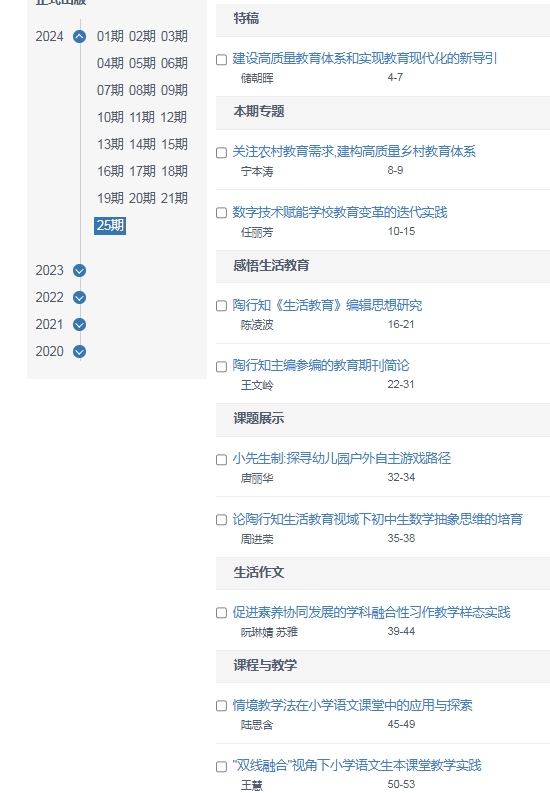
Task: Collapse the 2024 year issue list
Action: point(79,36)
